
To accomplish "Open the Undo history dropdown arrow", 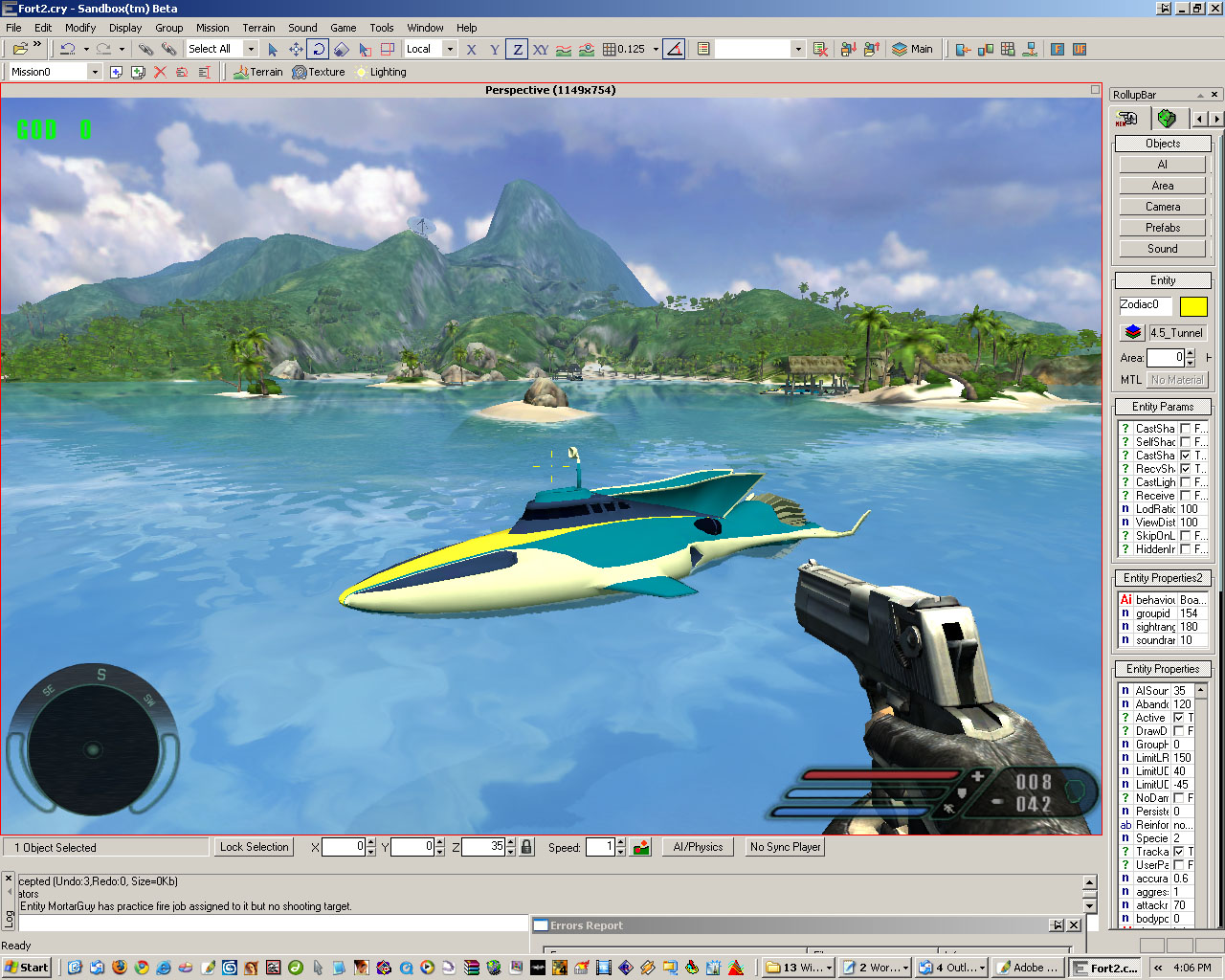I will click(85, 49).
